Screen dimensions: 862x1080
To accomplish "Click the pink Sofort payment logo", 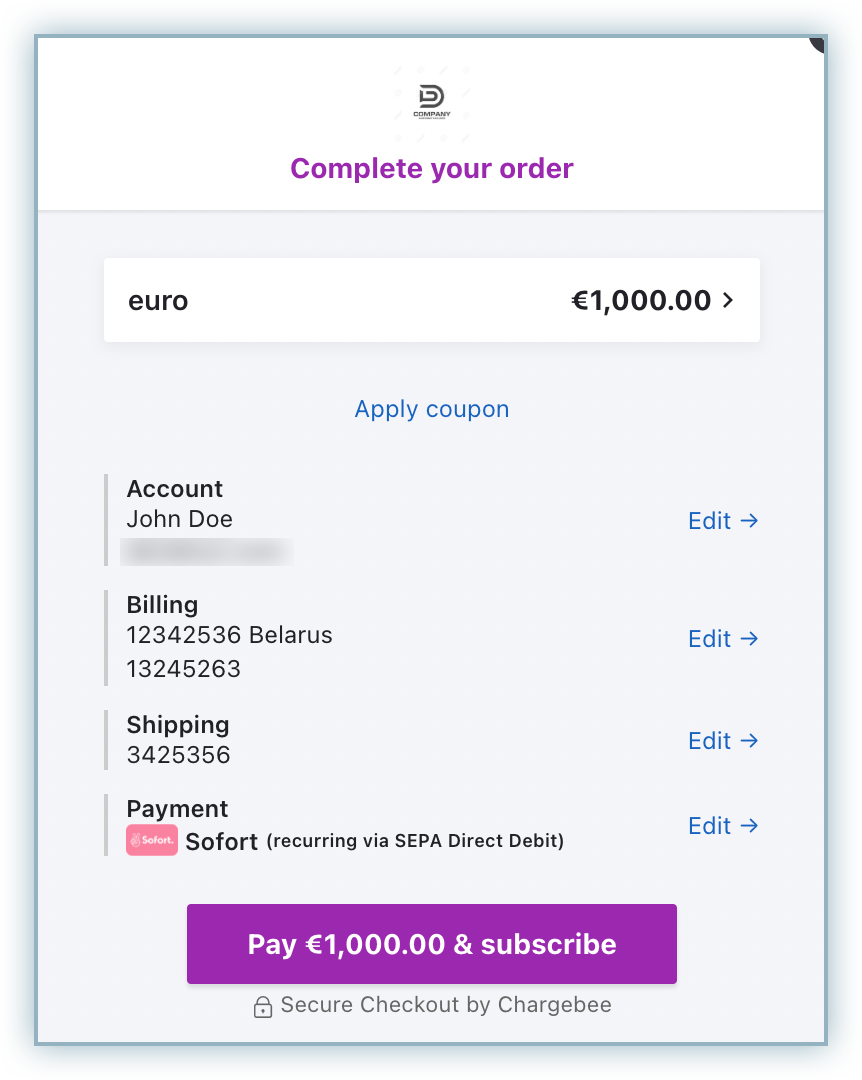I will (152, 841).
